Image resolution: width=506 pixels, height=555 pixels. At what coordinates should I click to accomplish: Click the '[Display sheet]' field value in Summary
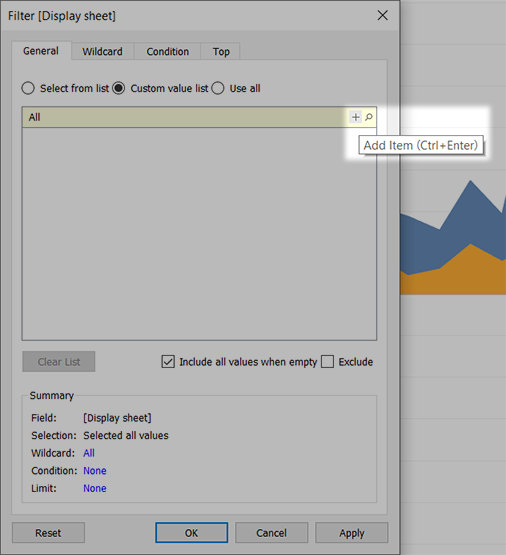pyautogui.click(x=117, y=418)
